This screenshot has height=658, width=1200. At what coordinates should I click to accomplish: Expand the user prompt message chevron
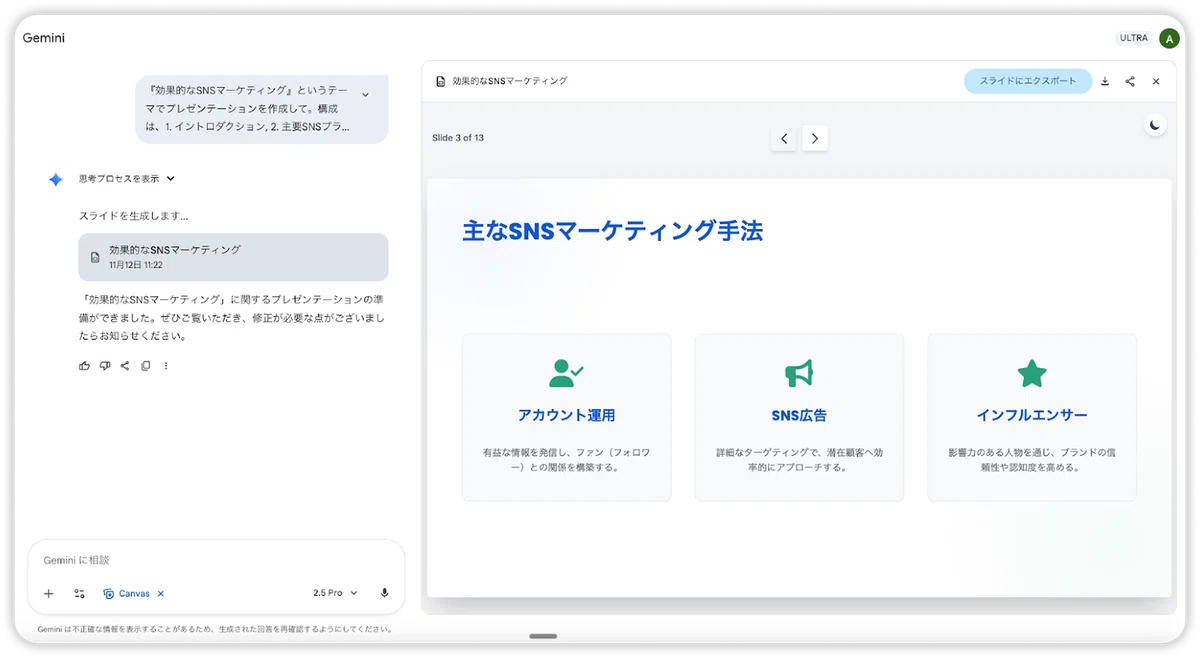pyautogui.click(x=365, y=95)
